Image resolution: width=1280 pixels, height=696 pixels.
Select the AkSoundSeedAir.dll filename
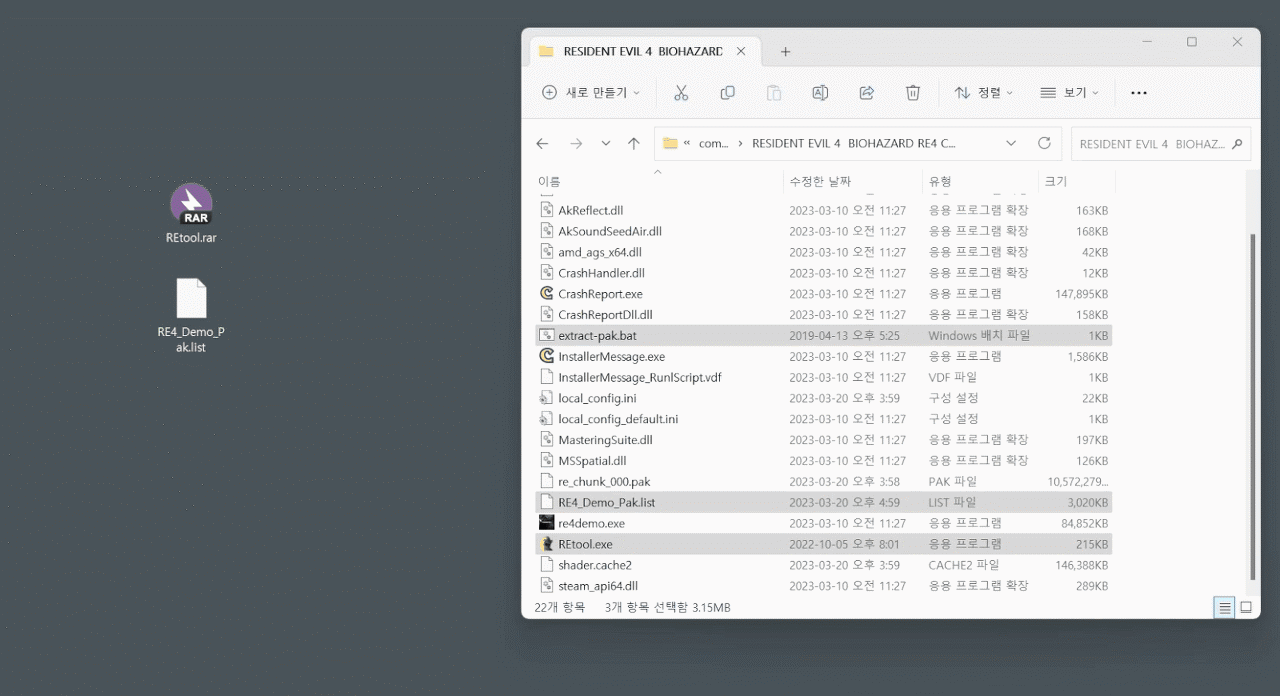pyautogui.click(x=610, y=231)
